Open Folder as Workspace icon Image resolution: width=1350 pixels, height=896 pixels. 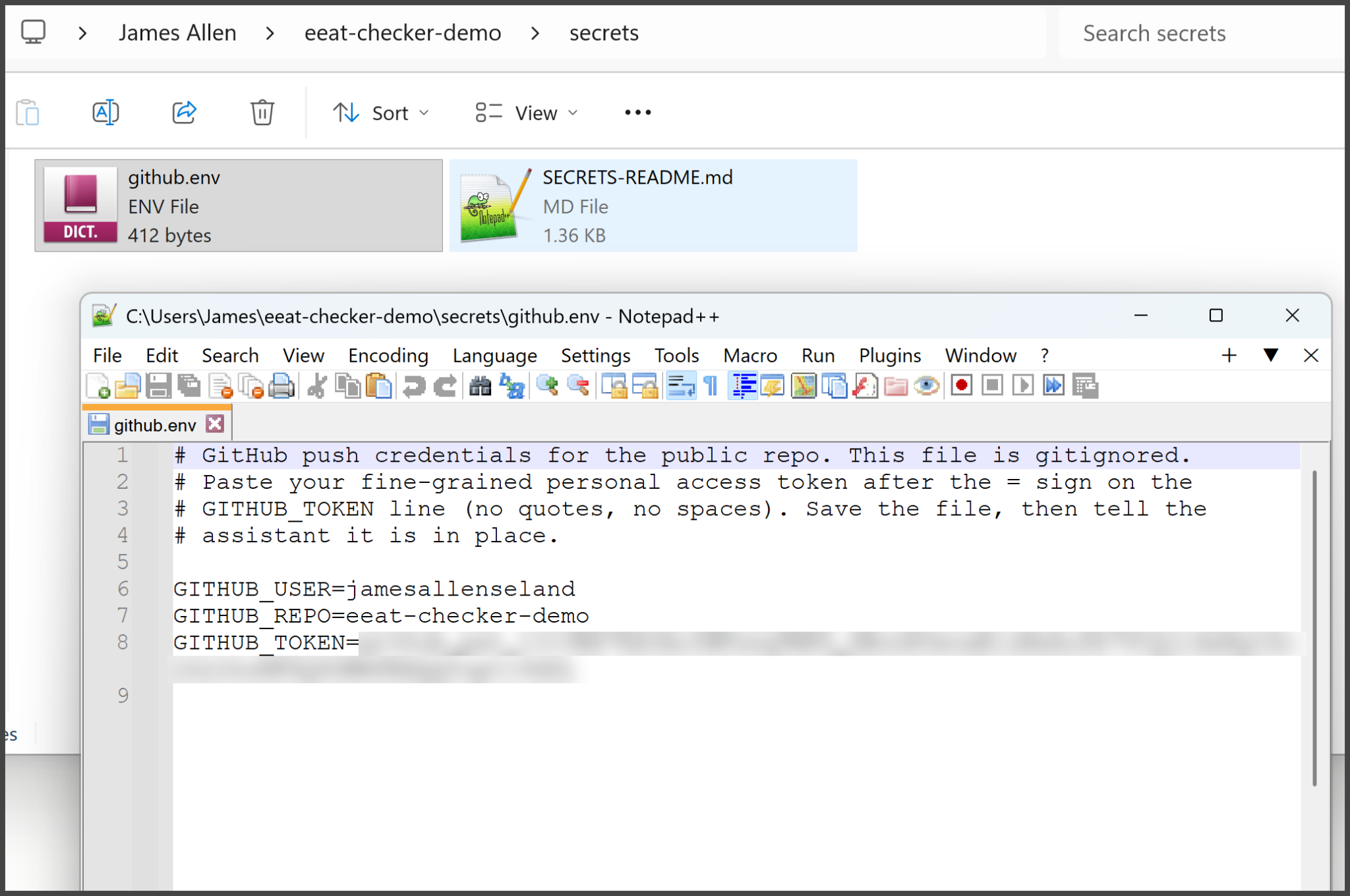tap(896, 386)
